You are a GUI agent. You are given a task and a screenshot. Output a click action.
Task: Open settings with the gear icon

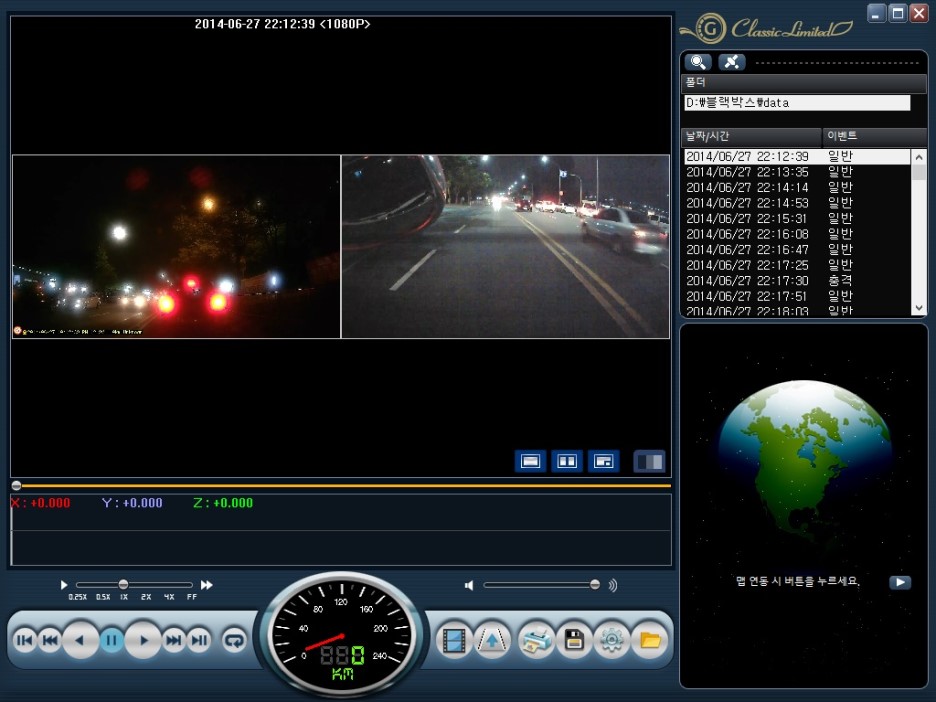pos(612,640)
